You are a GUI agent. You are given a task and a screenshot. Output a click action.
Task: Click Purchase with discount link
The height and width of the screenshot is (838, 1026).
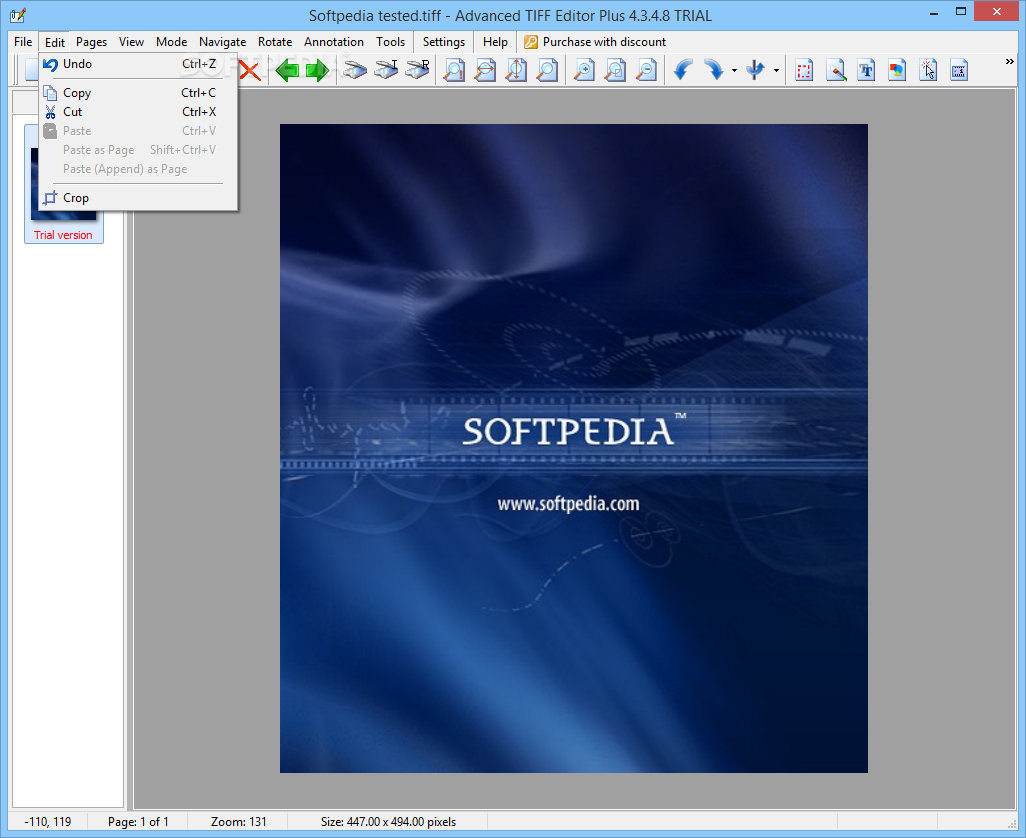click(595, 42)
